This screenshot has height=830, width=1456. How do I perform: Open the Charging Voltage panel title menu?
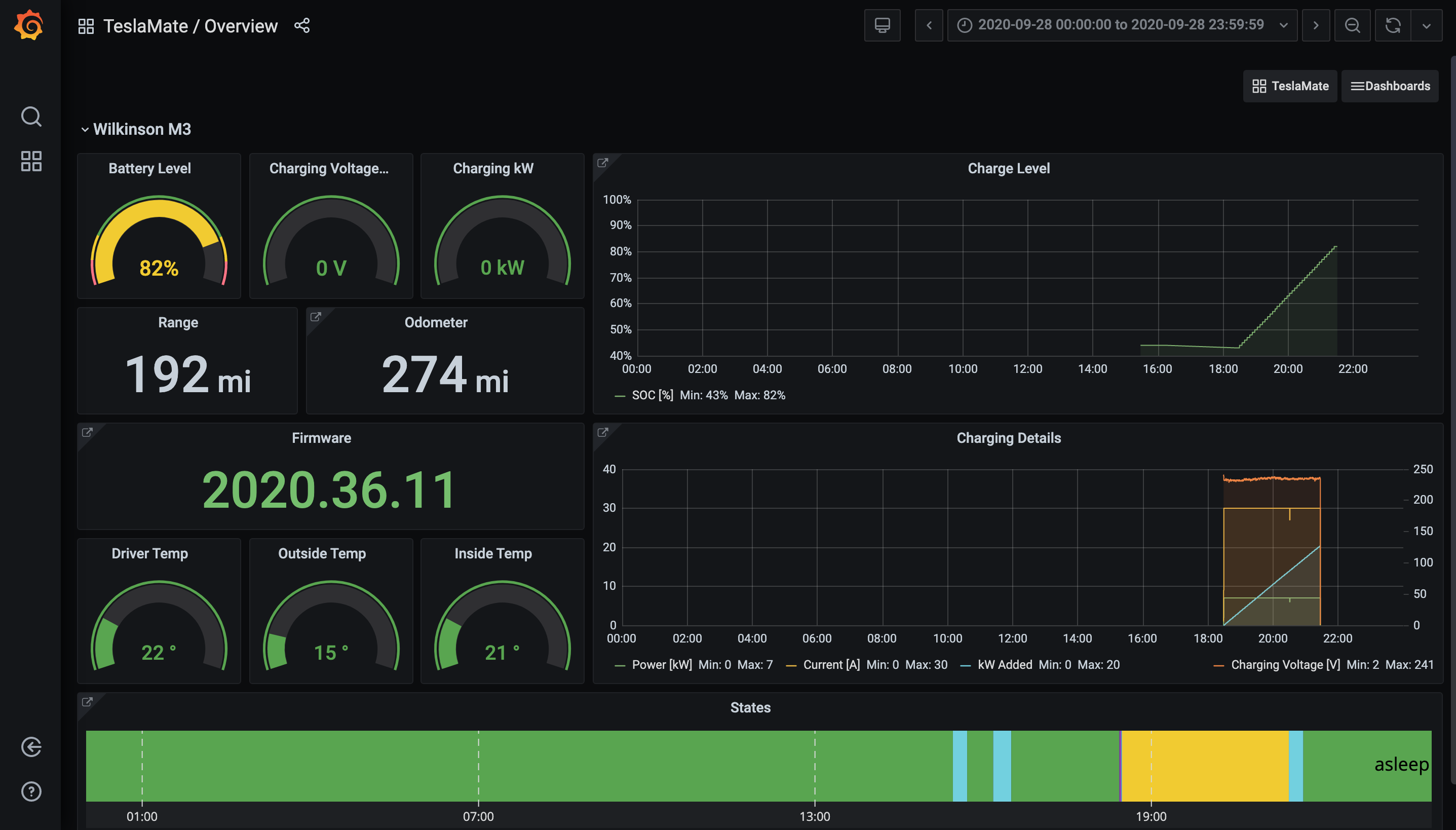point(329,168)
